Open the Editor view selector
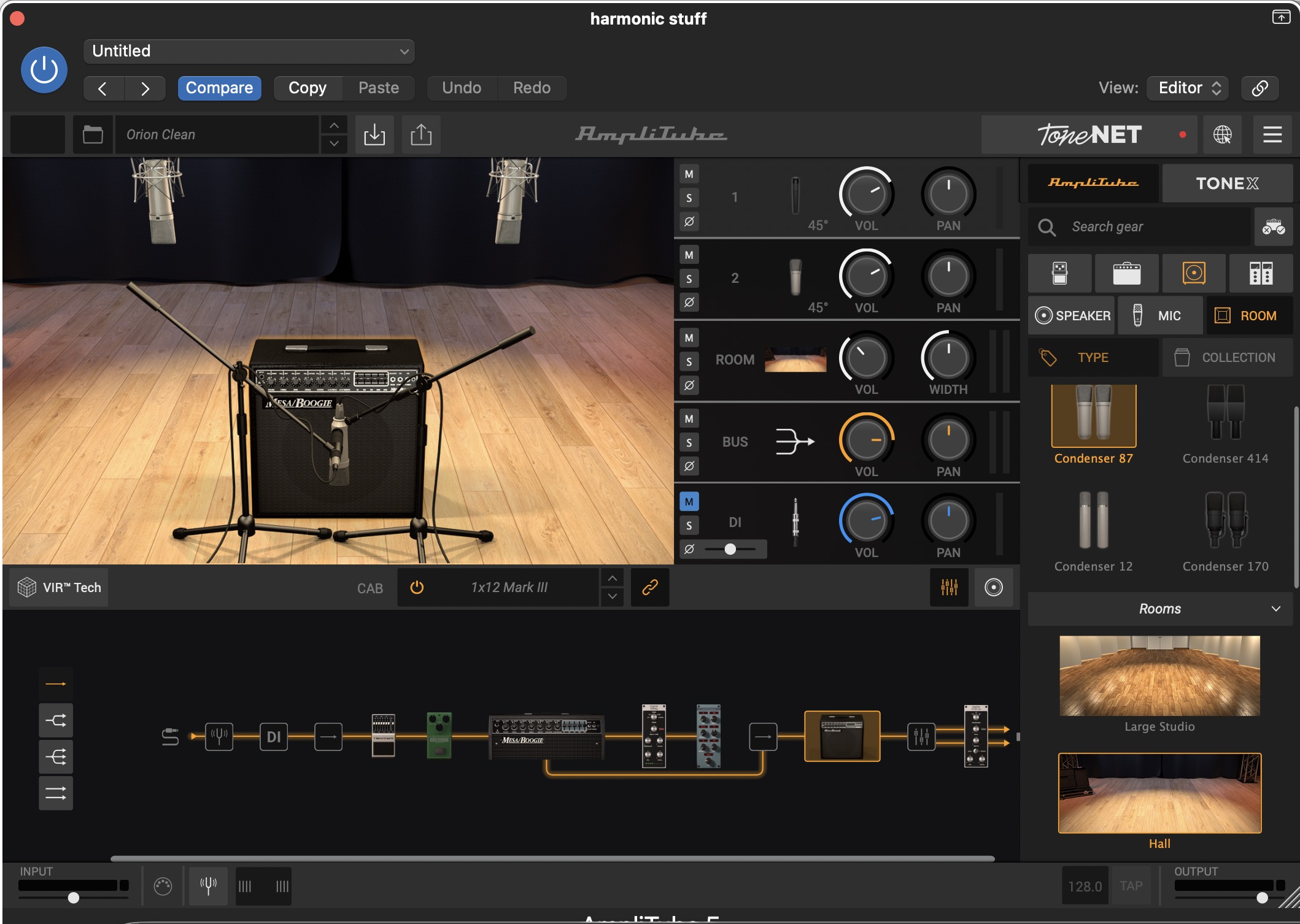1300x924 pixels. pyautogui.click(x=1188, y=88)
